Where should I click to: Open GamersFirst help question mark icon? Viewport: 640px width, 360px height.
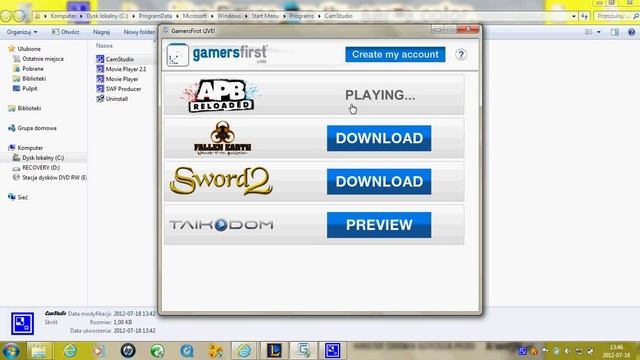pyautogui.click(x=461, y=54)
